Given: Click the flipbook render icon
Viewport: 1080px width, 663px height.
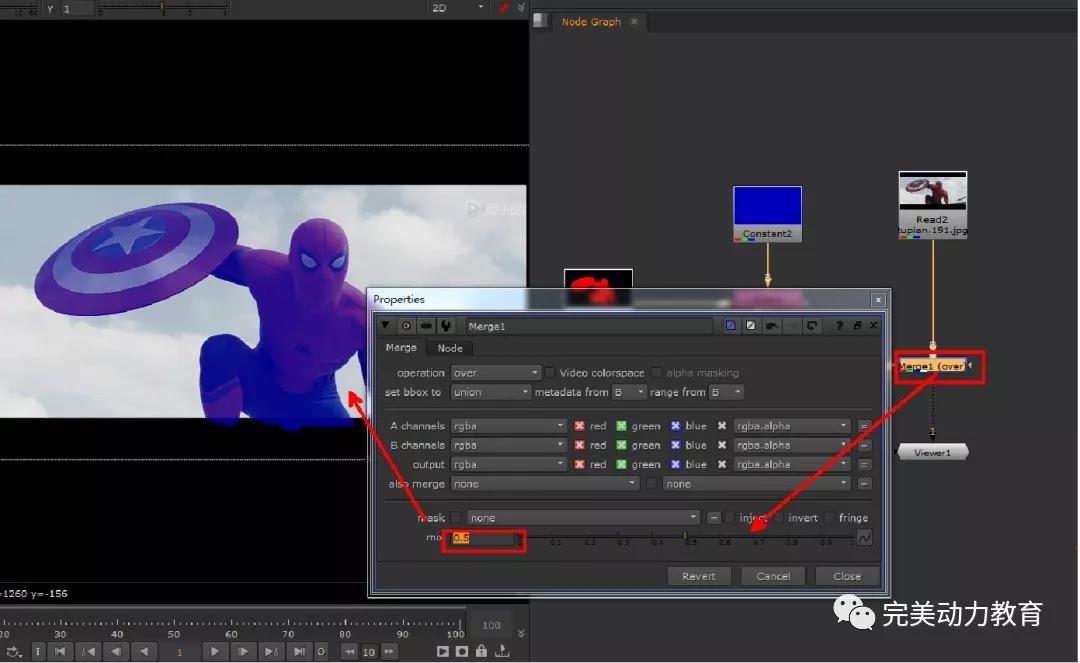Looking at the screenshot, I should pyautogui.click(x=442, y=651).
